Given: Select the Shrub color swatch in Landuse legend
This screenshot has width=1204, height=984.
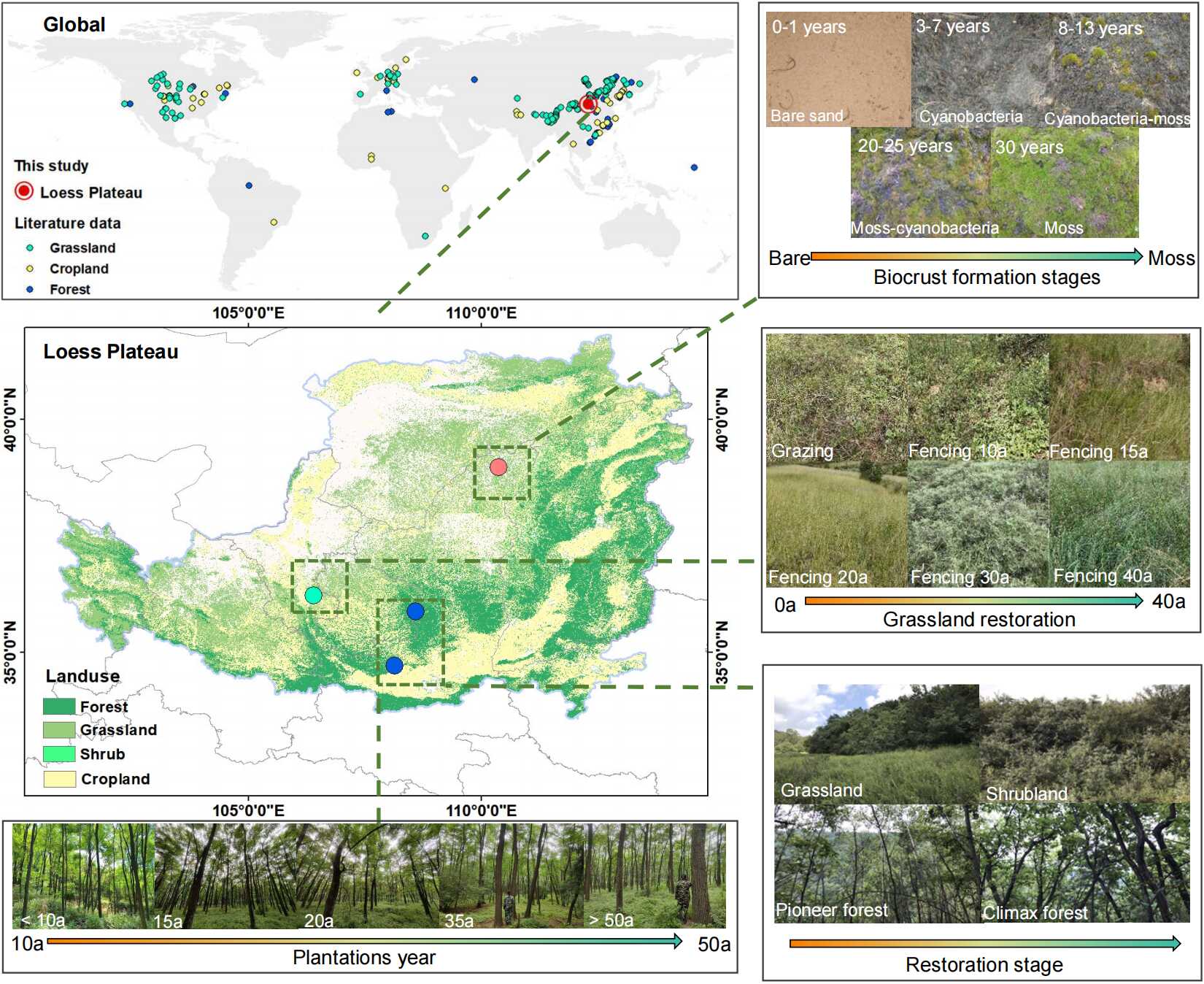Looking at the screenshot, I should [59, 754].
